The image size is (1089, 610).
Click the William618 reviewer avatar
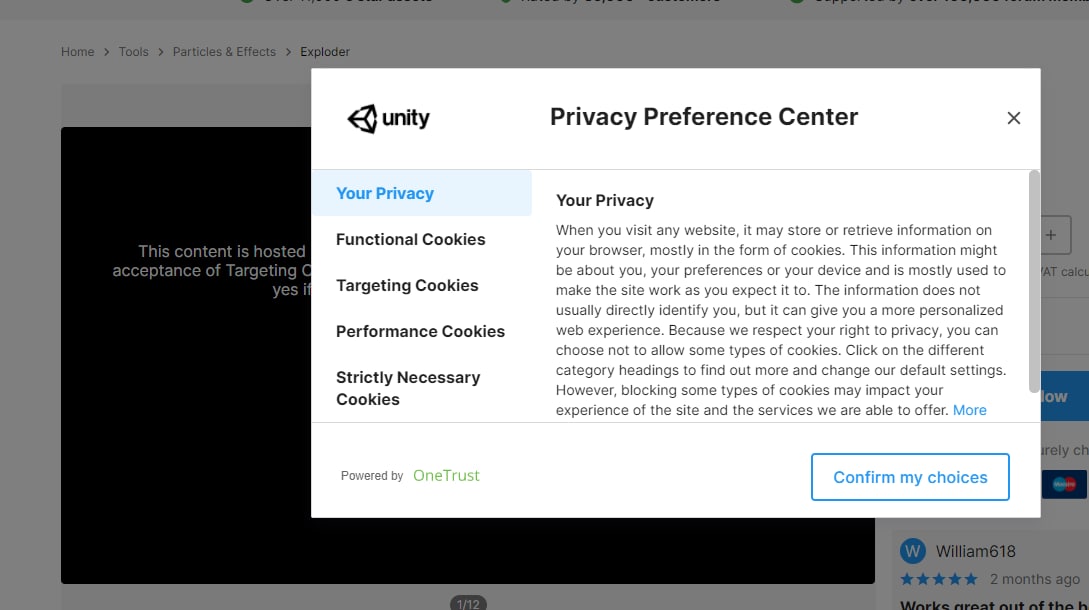click(x=912, y=551)
